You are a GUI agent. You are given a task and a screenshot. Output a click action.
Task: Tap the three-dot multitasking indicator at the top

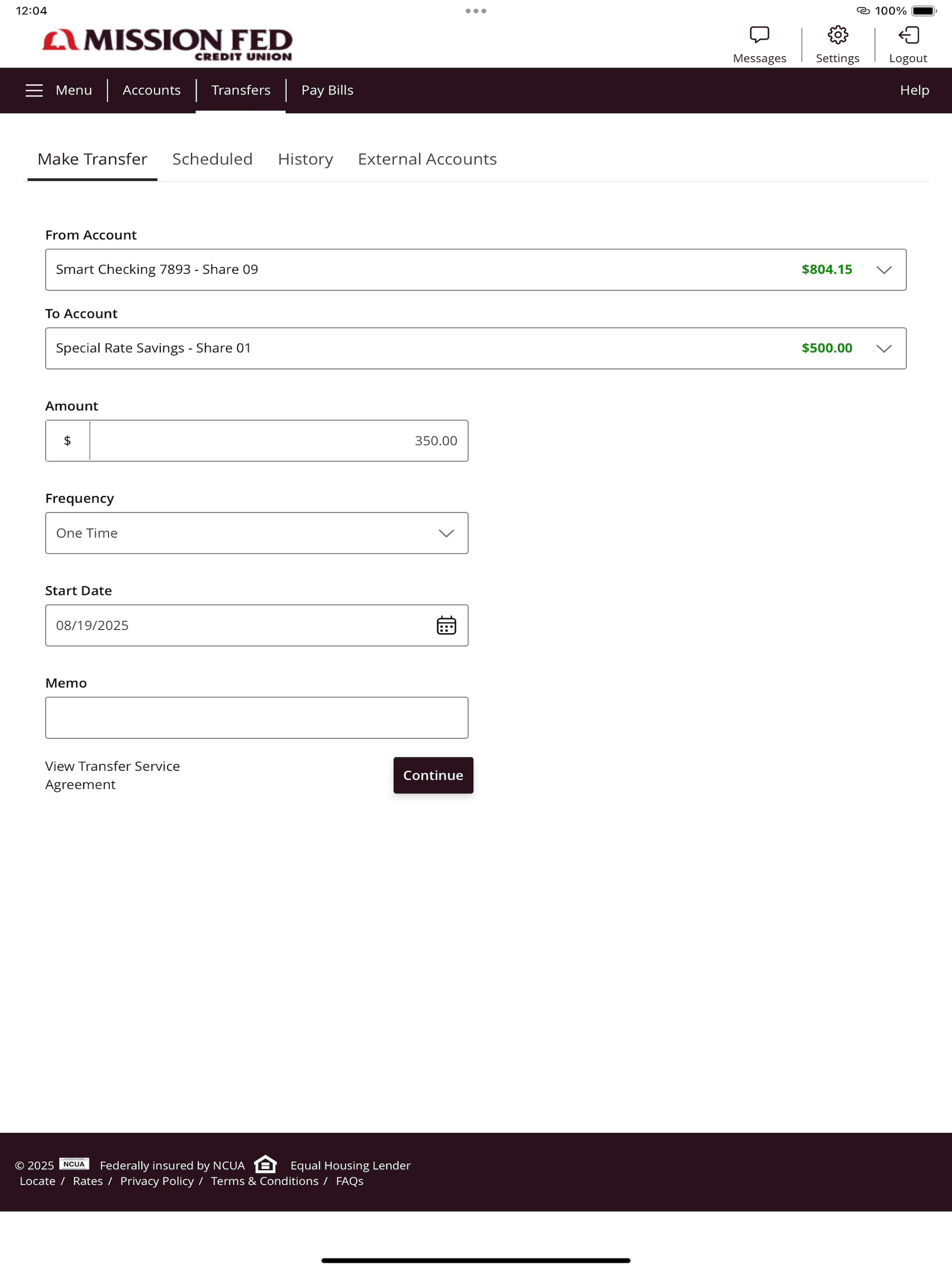tap(476, 11)
